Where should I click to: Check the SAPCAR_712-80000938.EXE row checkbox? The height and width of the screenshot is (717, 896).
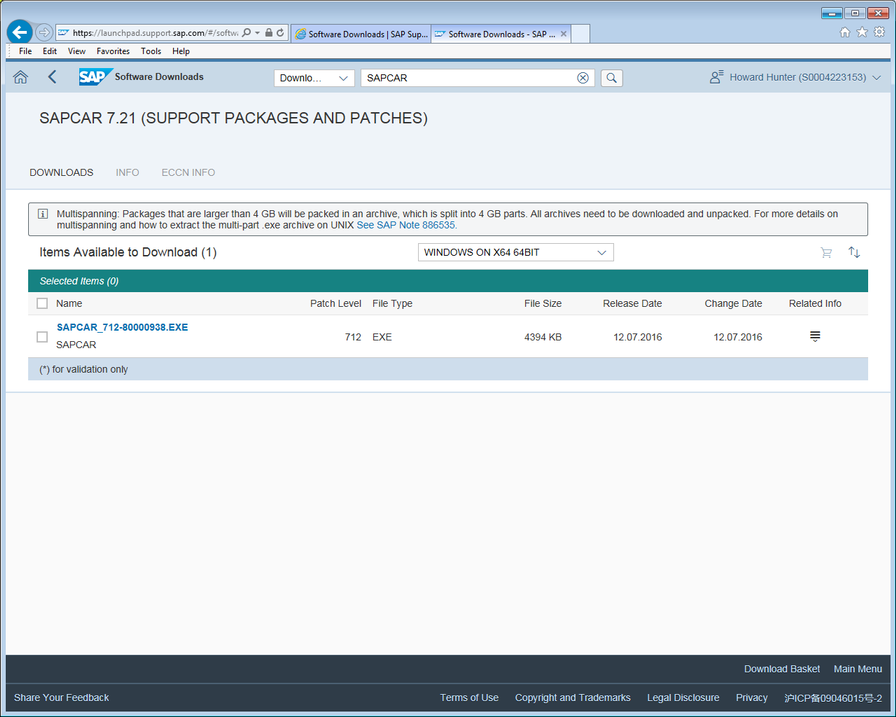42,337
